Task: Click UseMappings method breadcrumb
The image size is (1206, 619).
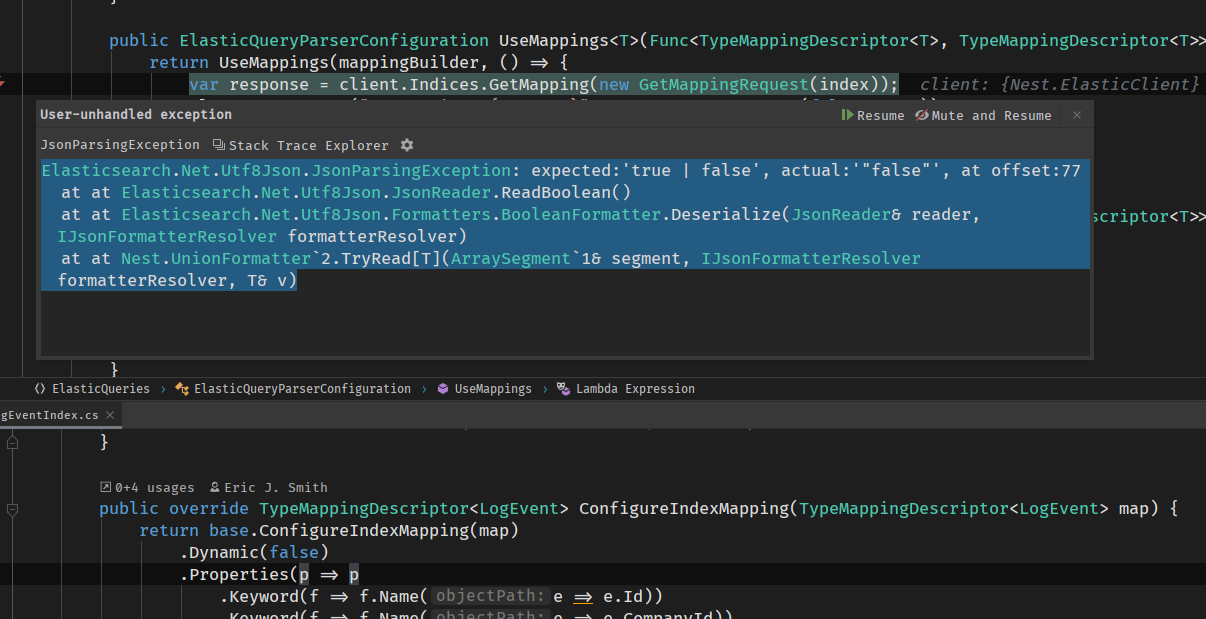Action: coord(484,388)
